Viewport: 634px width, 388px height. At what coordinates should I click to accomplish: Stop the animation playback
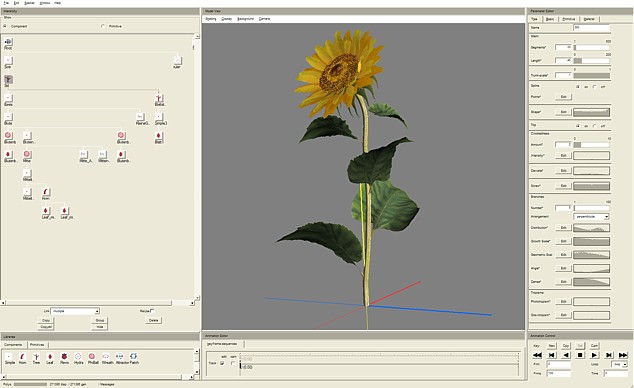[x=580, y=355]
